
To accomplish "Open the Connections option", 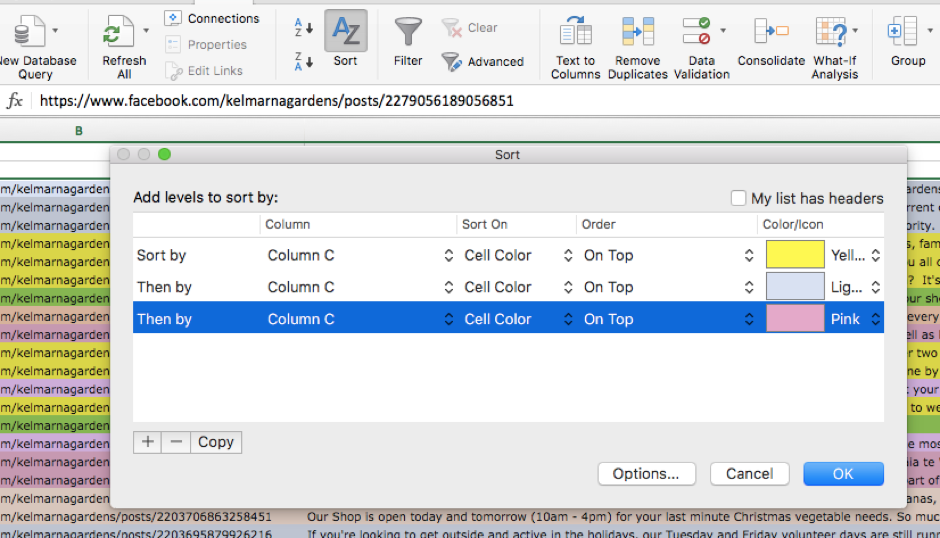I will click(x=212, y=19).
